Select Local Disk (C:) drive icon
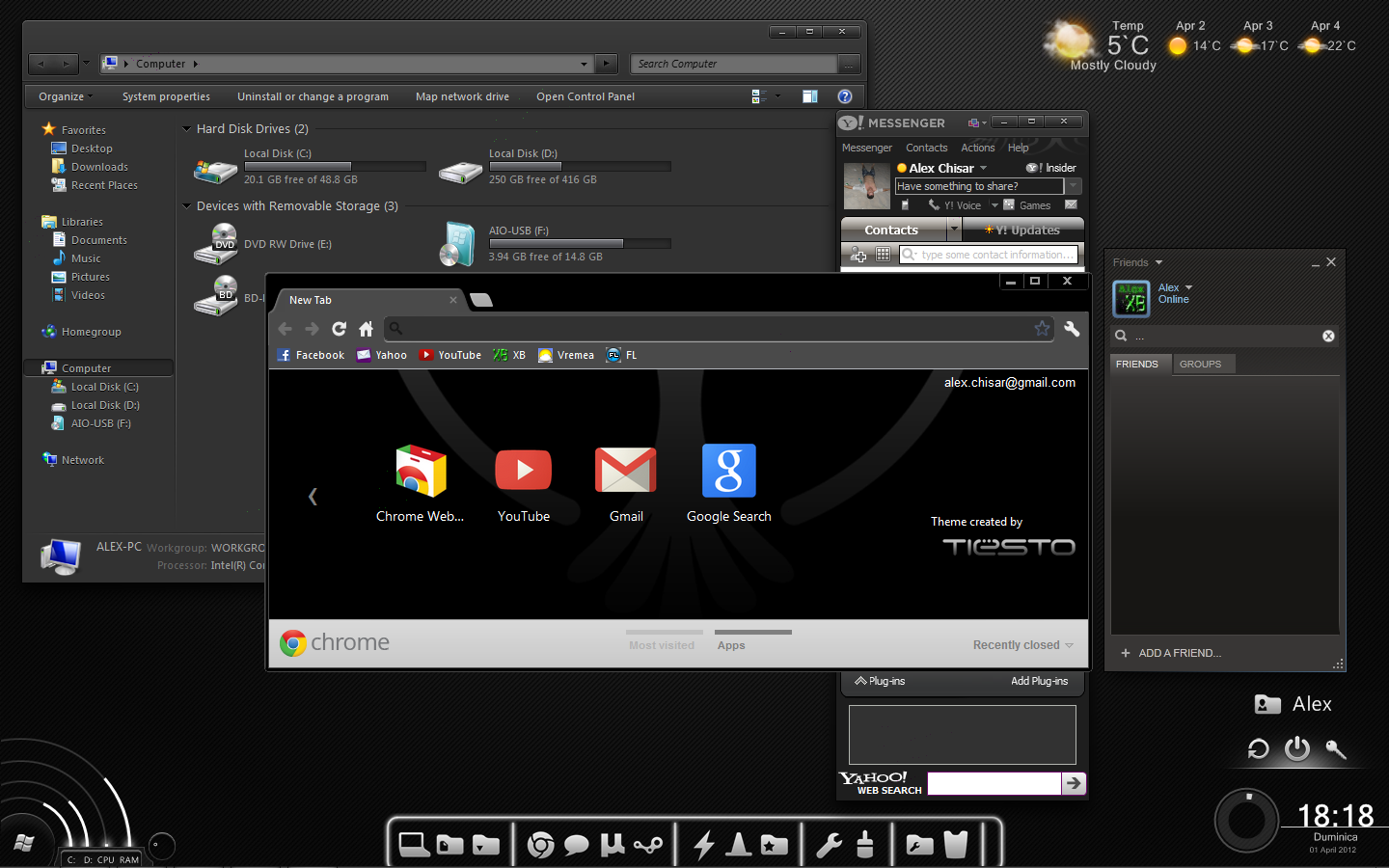1389x868 pixels. point(215,172)
